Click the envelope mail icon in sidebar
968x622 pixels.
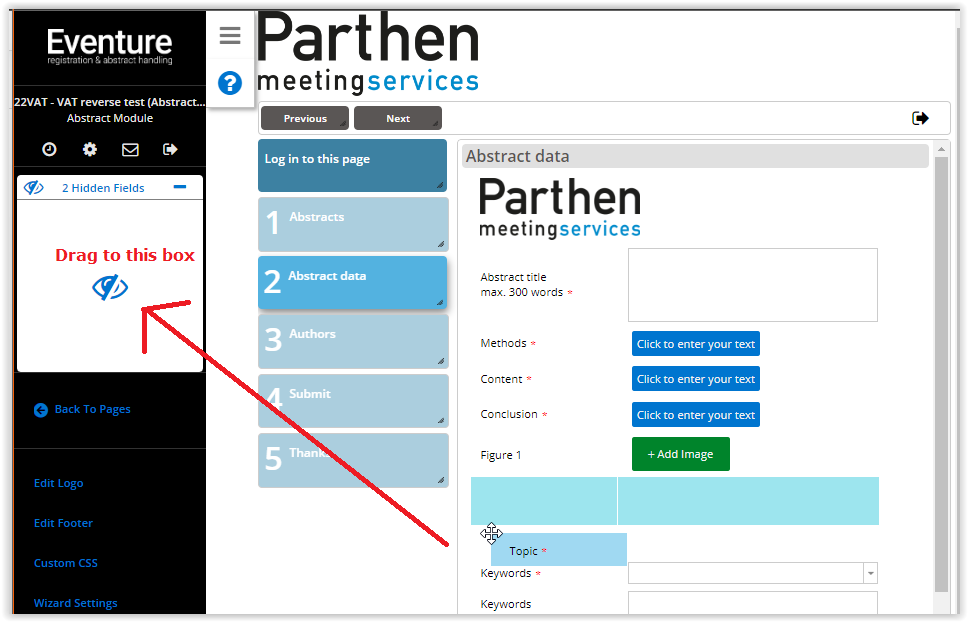pos(130,149)
